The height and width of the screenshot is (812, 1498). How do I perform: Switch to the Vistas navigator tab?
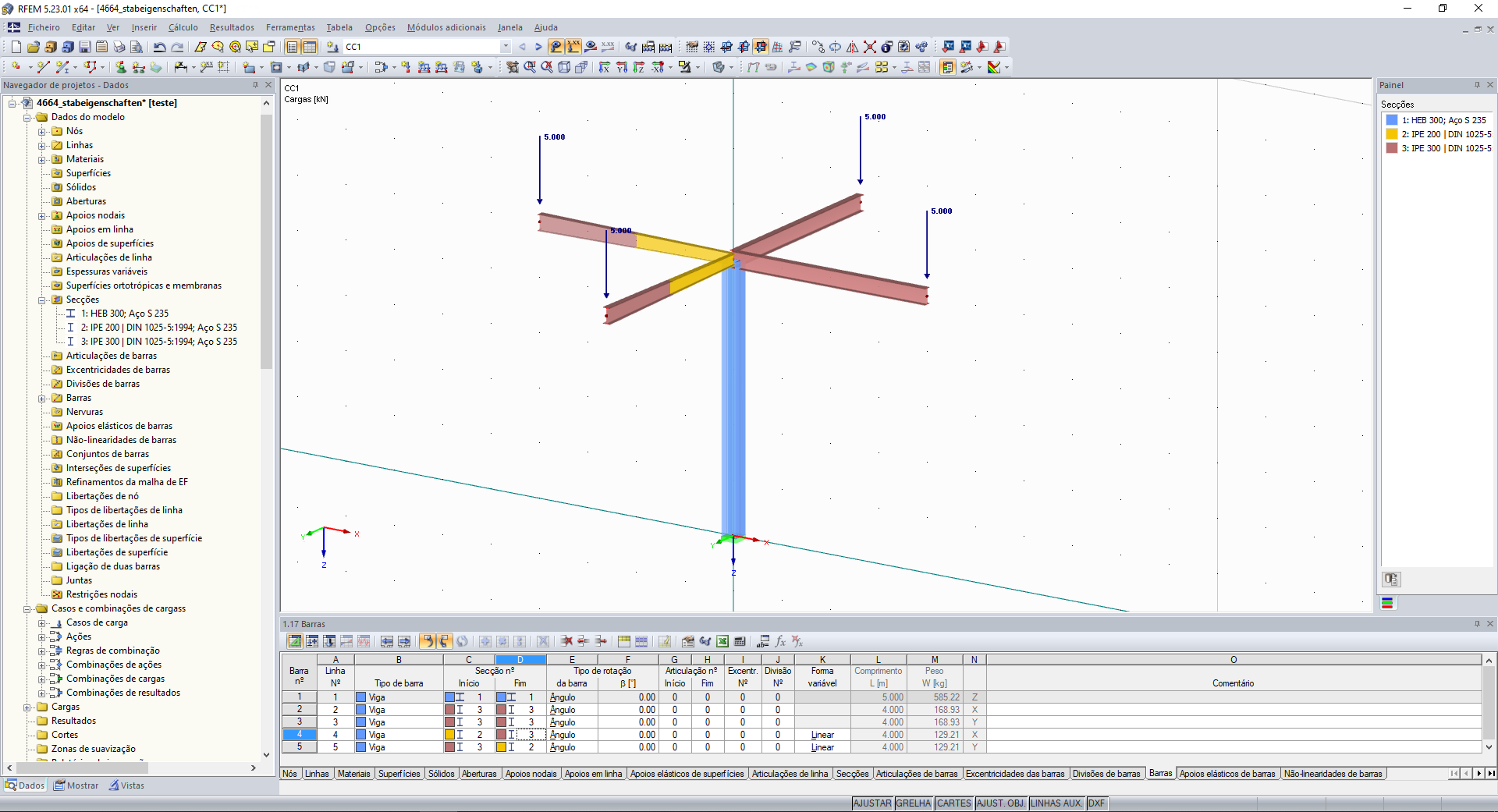(x=127, y=785)
